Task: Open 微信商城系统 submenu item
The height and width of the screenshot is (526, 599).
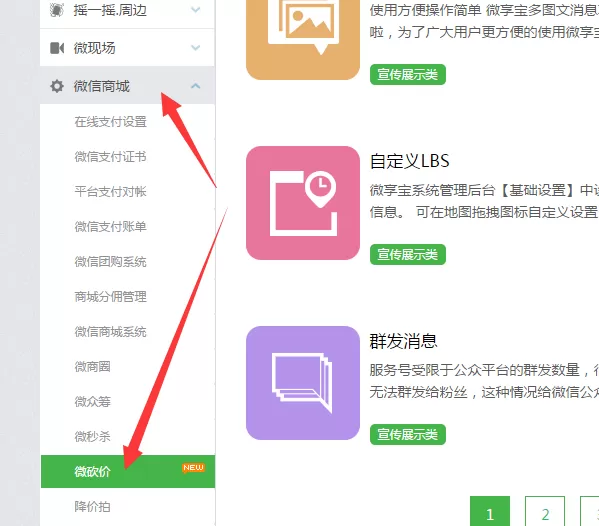Action: pos(110,332)
